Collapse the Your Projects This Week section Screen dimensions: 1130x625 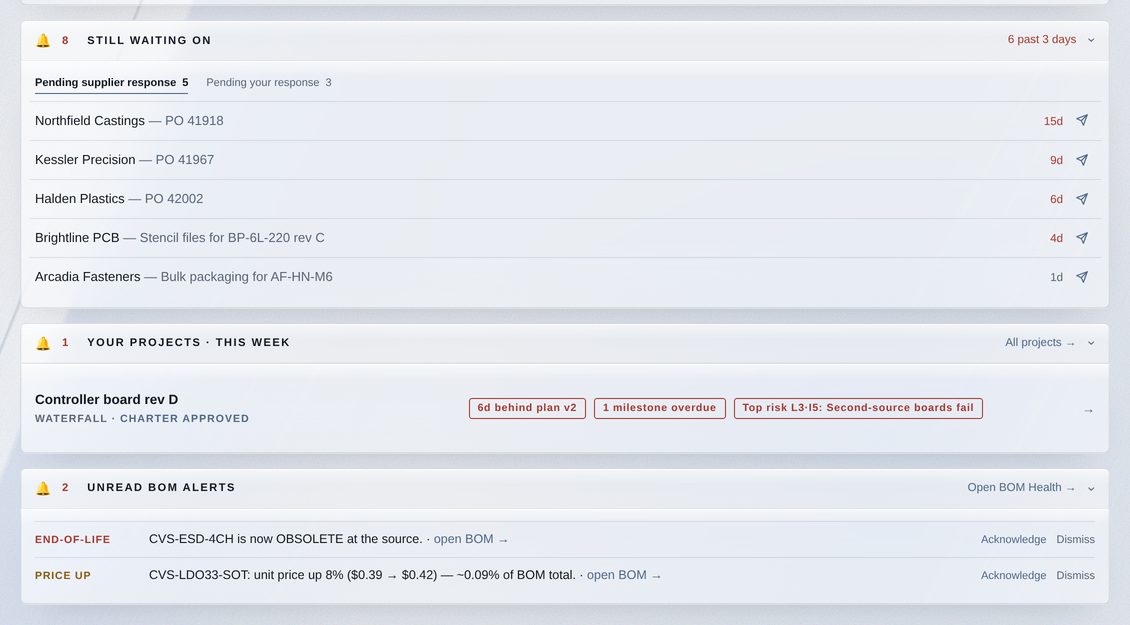(1091, 343)
